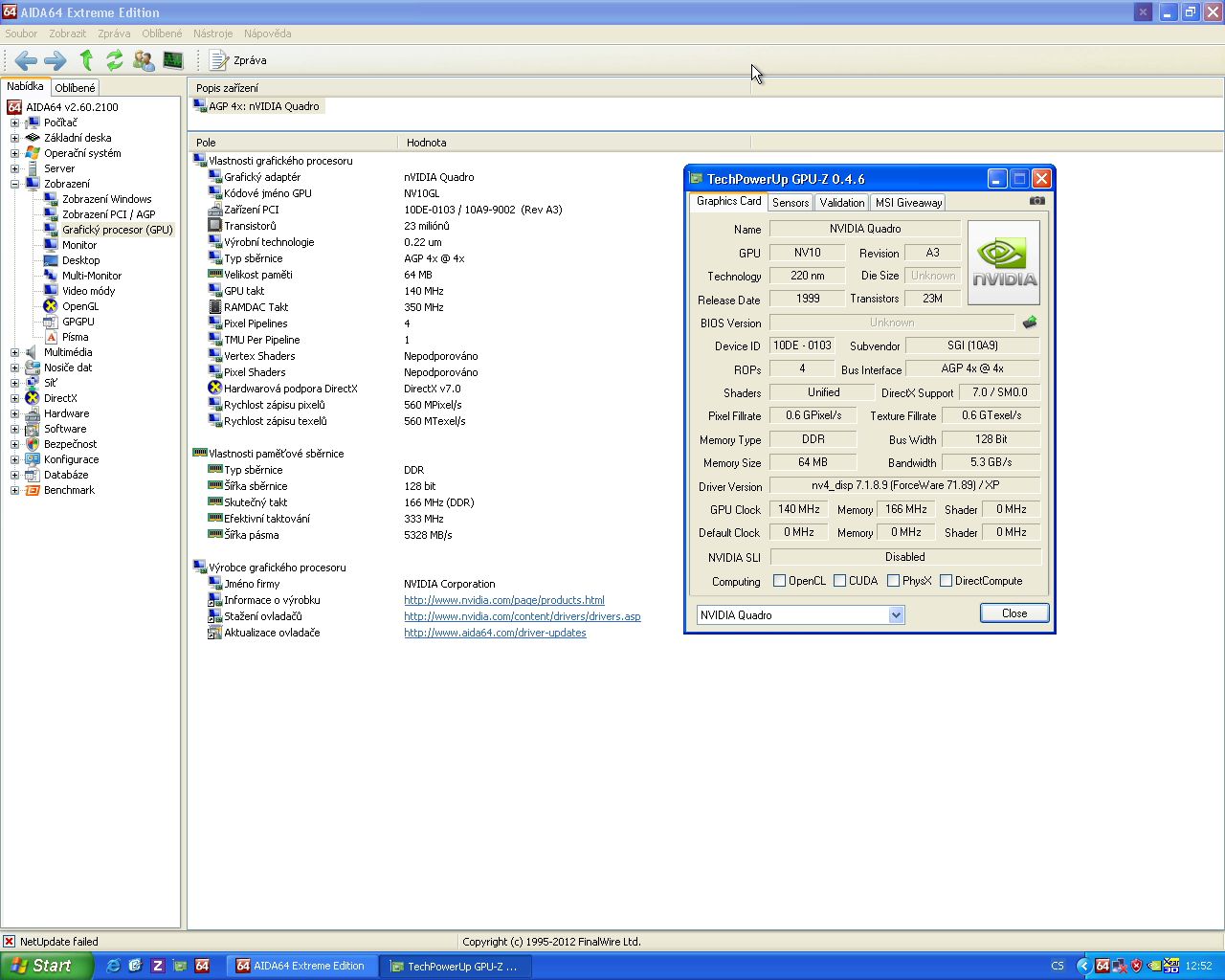Open the Zobrazit menu
This screenshot has height=980, width=1225.
tap(67, 33)
